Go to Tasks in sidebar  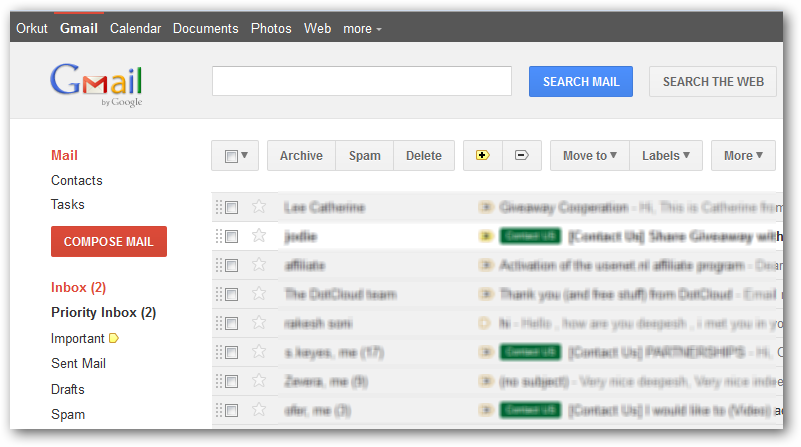click(x=67, y=204)
